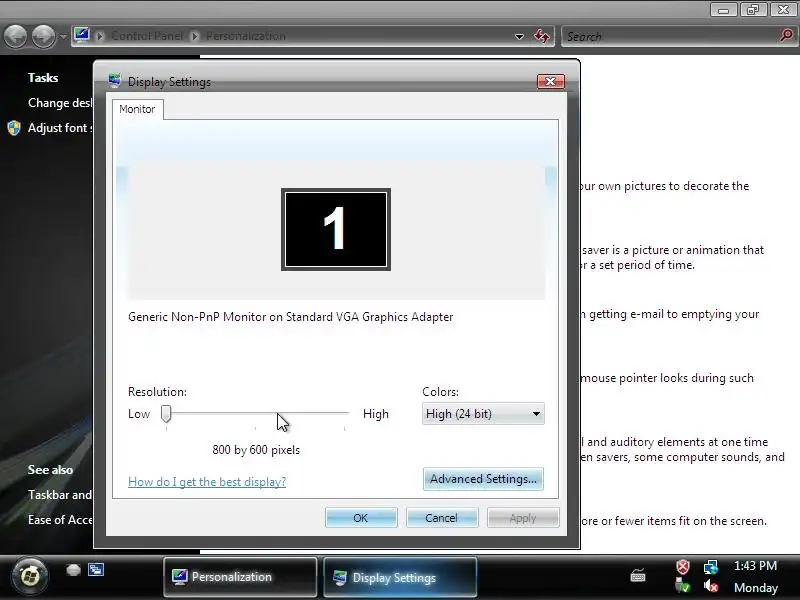The image size is (800, 600).
Task: Open 'Adjust font size' task link
Action: pos(60,128)
